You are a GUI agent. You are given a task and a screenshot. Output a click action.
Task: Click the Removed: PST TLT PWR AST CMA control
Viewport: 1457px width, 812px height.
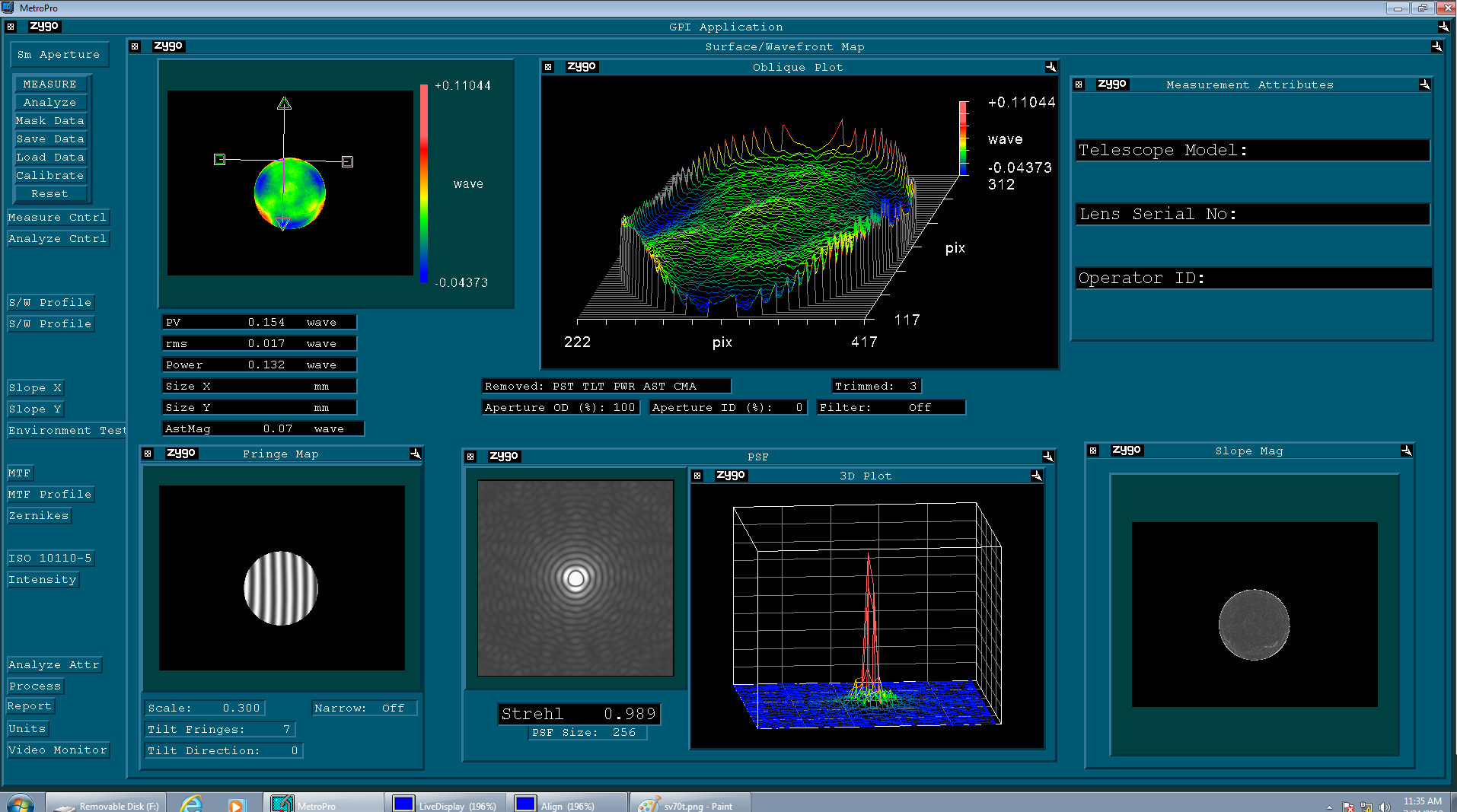(606, 386)
